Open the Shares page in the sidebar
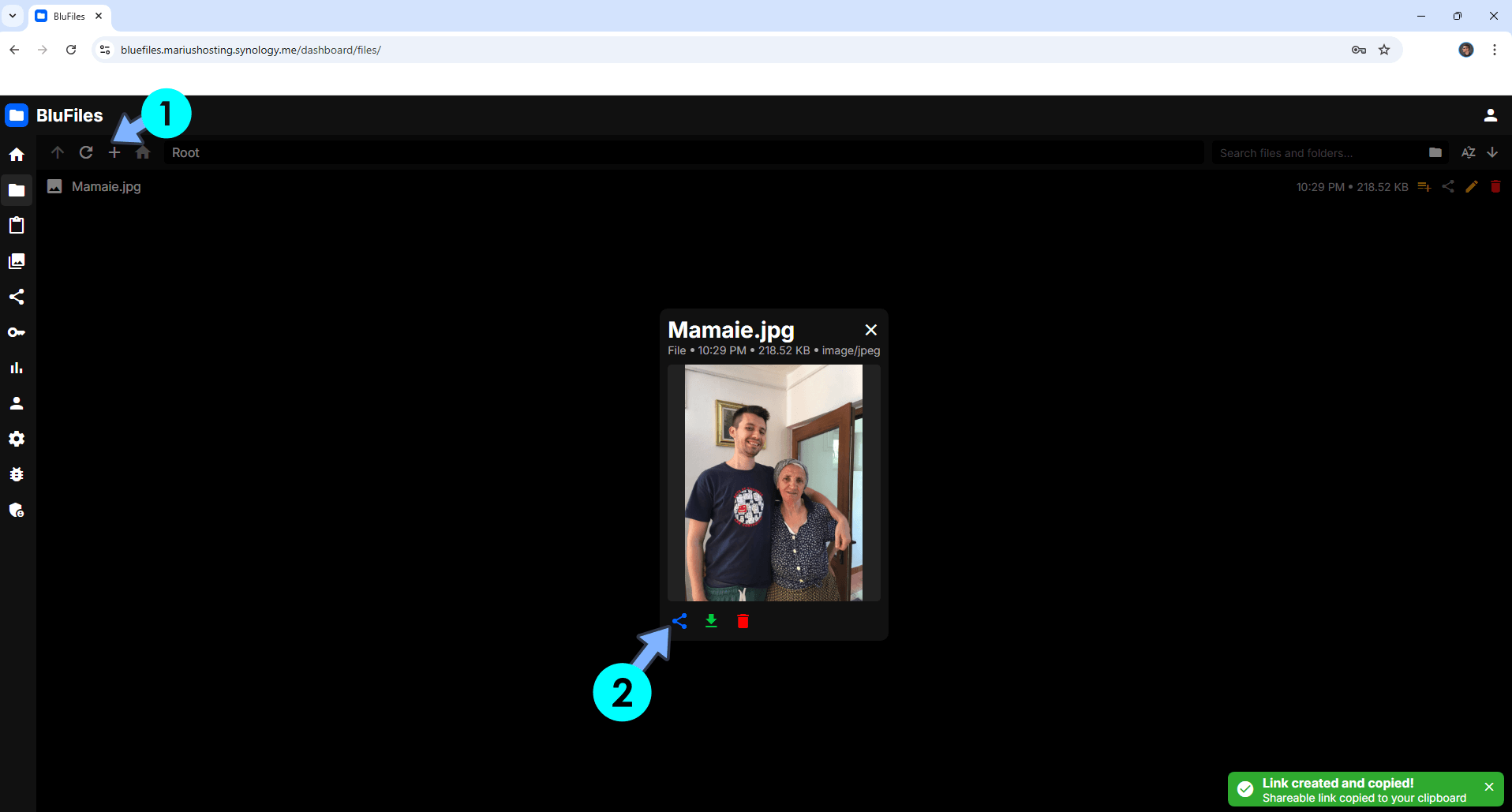The image size is (1512, 812). (x=17, y=297)
